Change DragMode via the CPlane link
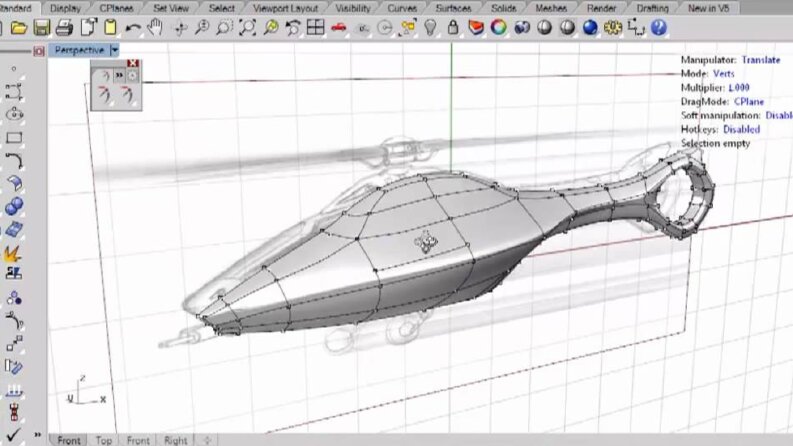 748,102
